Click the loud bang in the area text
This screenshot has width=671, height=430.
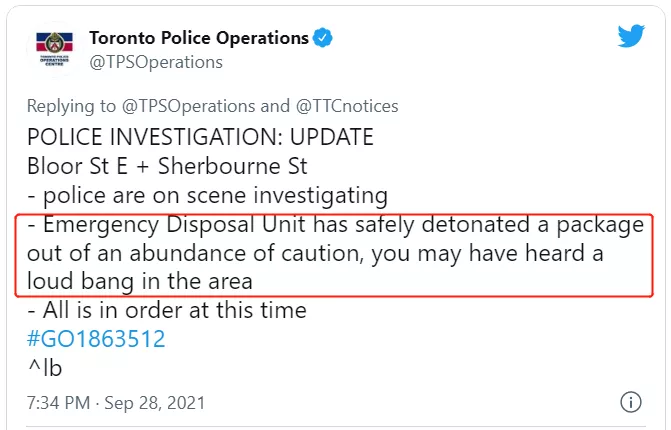pos(140,282)
